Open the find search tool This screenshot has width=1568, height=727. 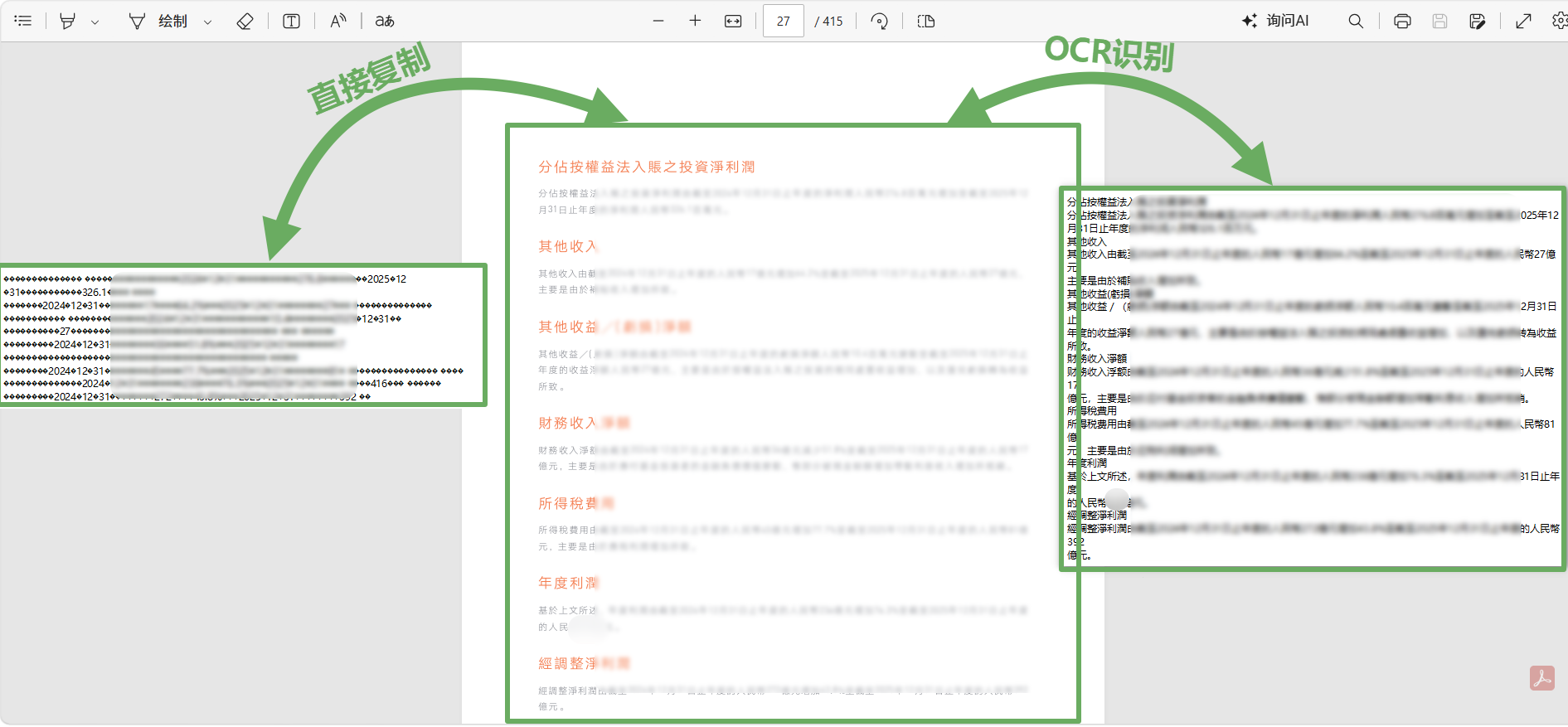pyautogui.click(x=1356, y=21)
